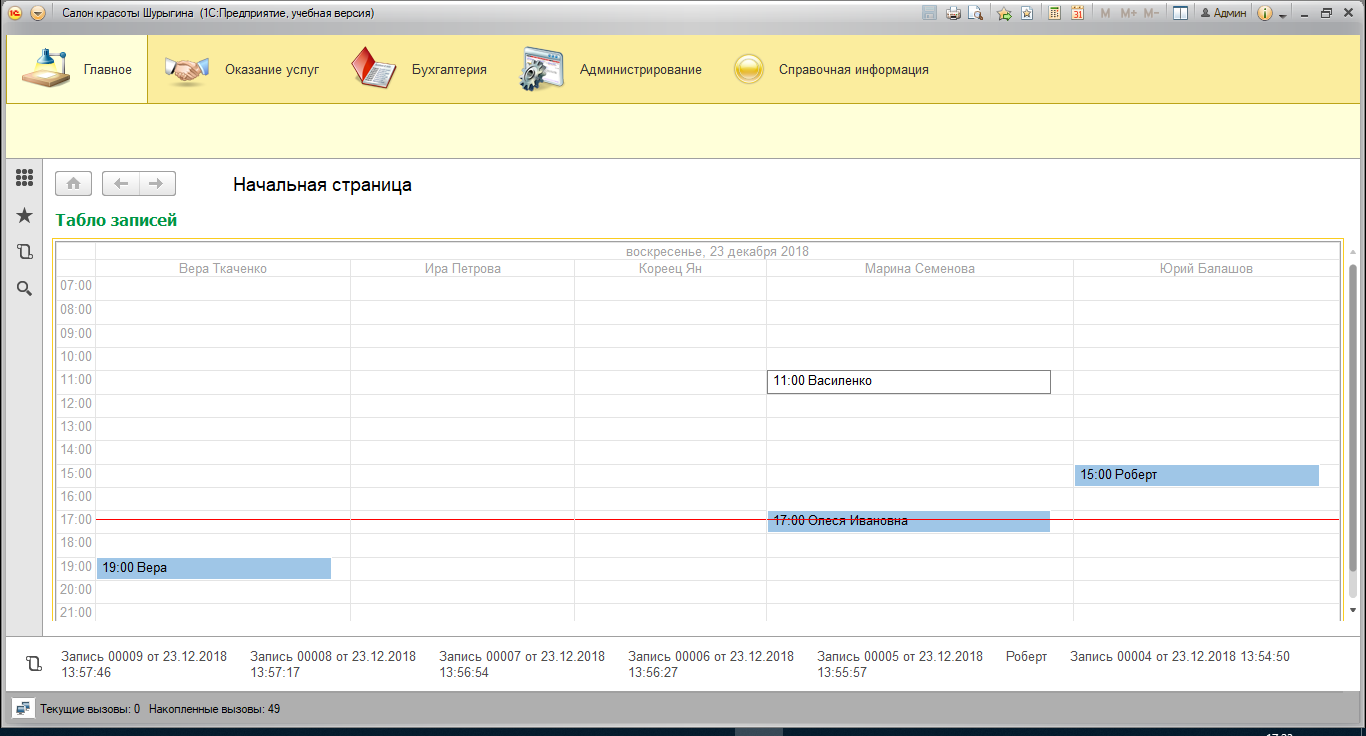Click the calls indicator status bar icon
The height and width of the screenshot is (736, 1366).
coord(23,708)
